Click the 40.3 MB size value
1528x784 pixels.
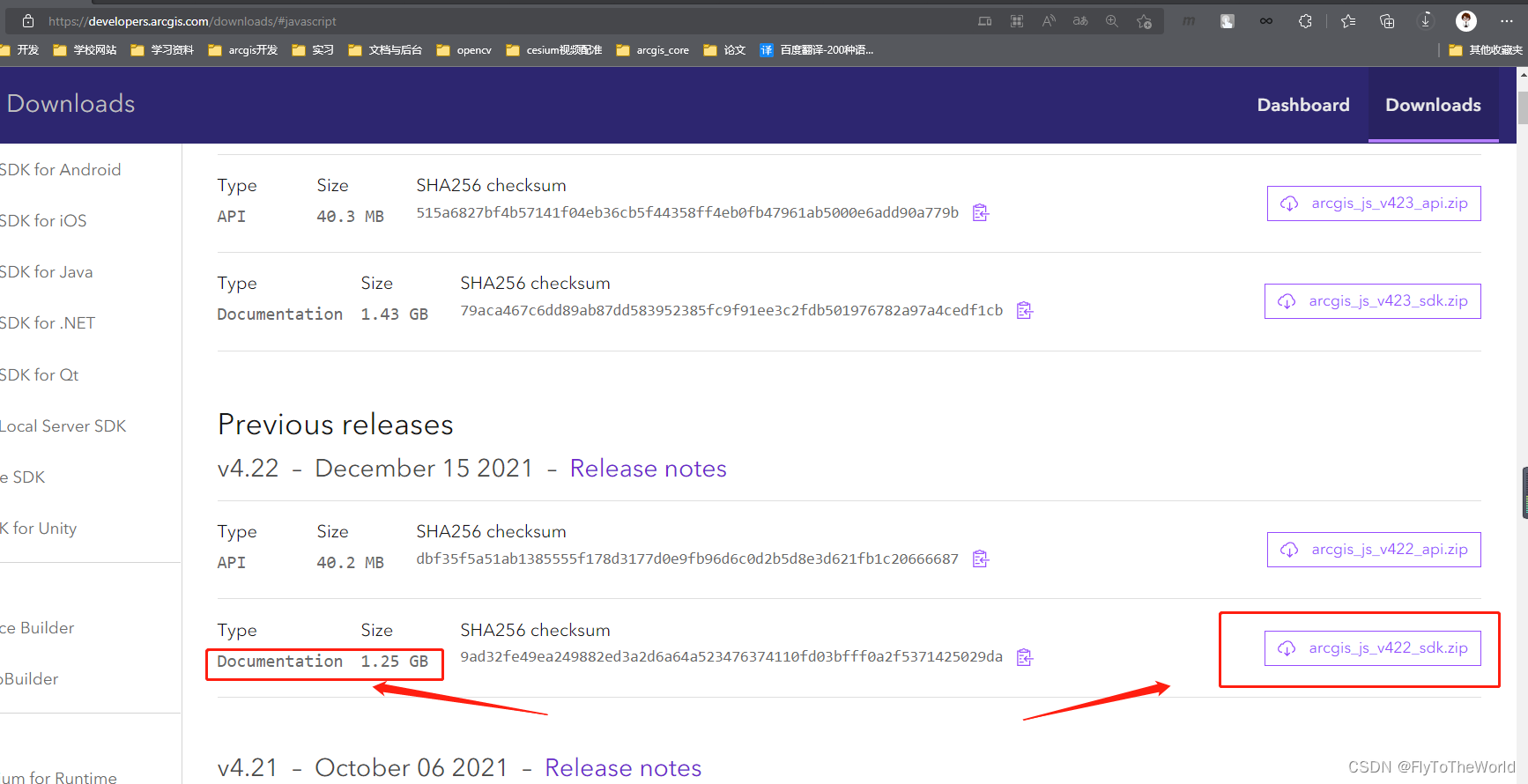click(x=350, y=217)
